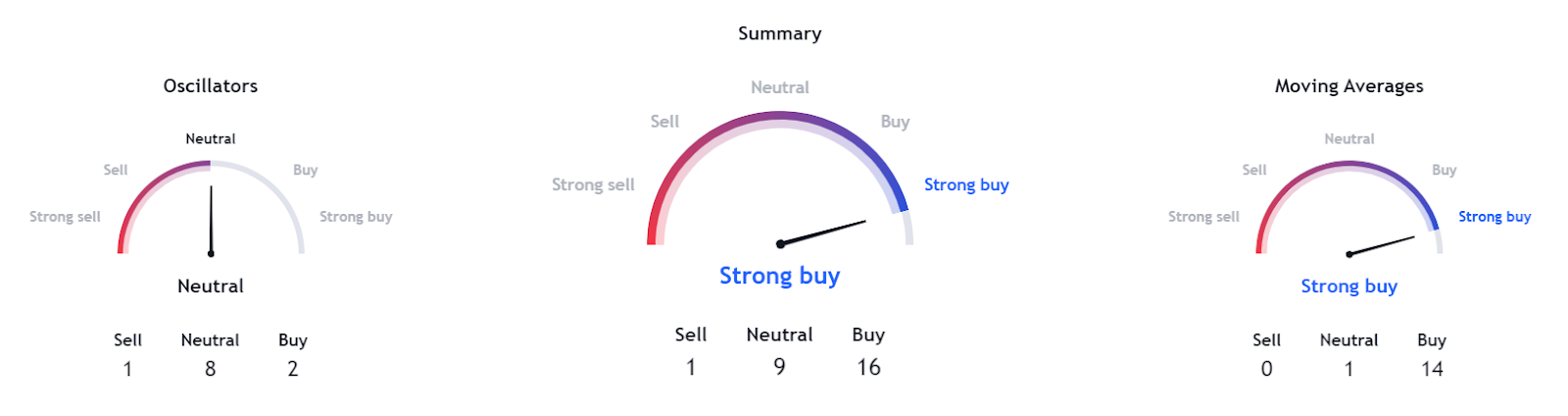Click the Summary Neutral count of 9
Viewport: 1568px width, 416px height.
coord(780,367)
